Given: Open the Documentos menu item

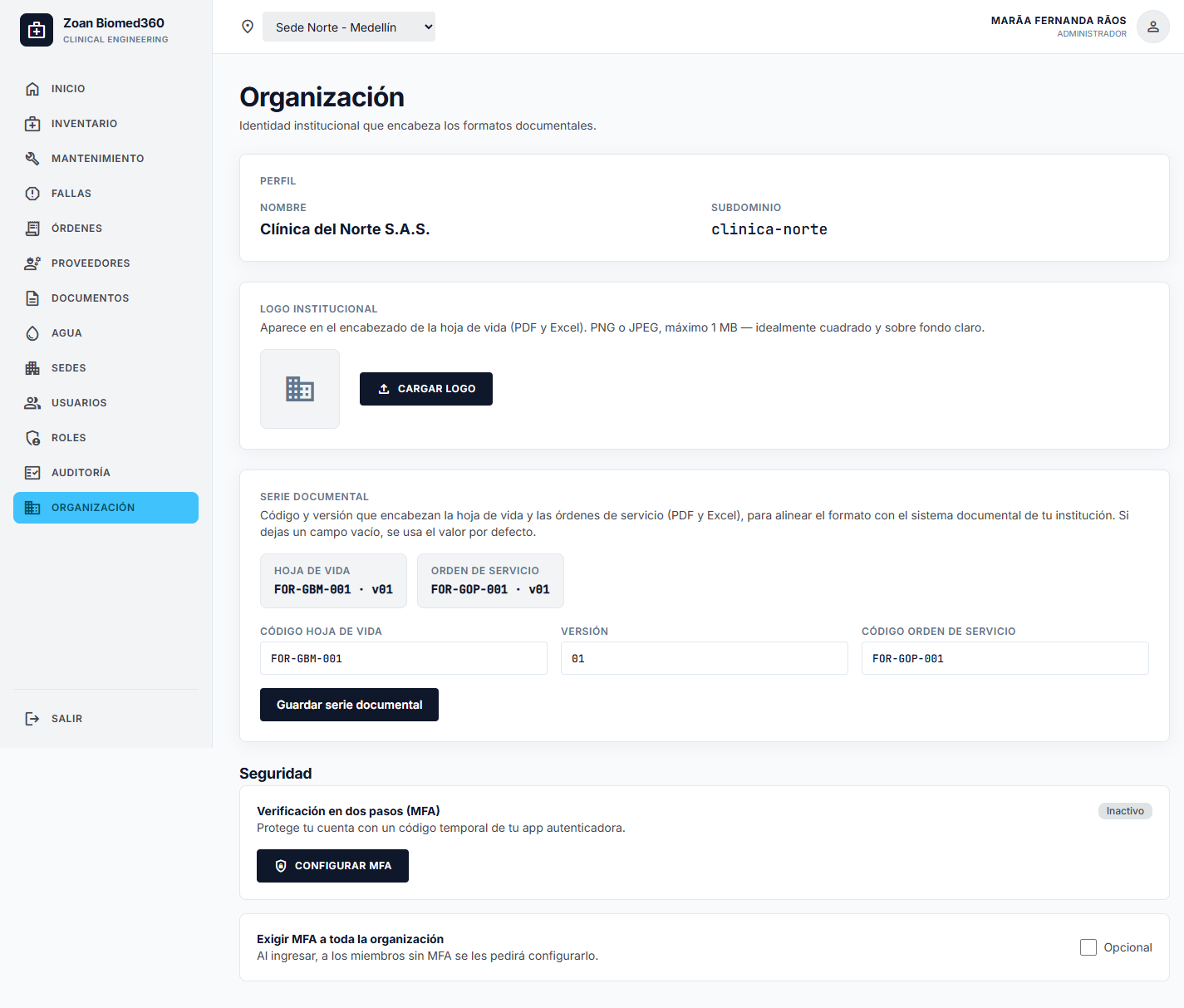Looking at the screenshot, I should pos(106,298).
